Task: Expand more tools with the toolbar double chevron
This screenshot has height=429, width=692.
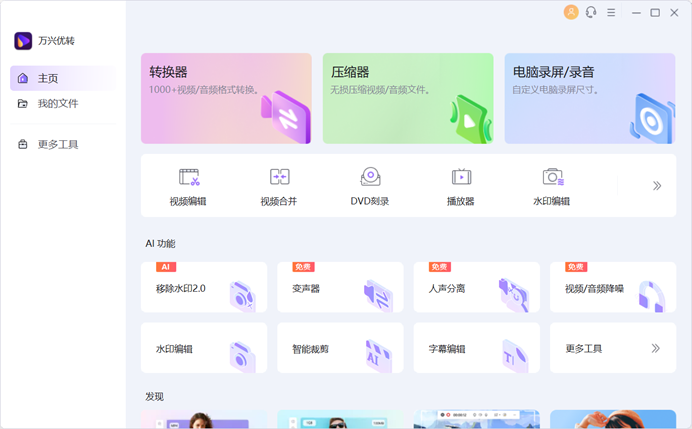Action: 657,186
